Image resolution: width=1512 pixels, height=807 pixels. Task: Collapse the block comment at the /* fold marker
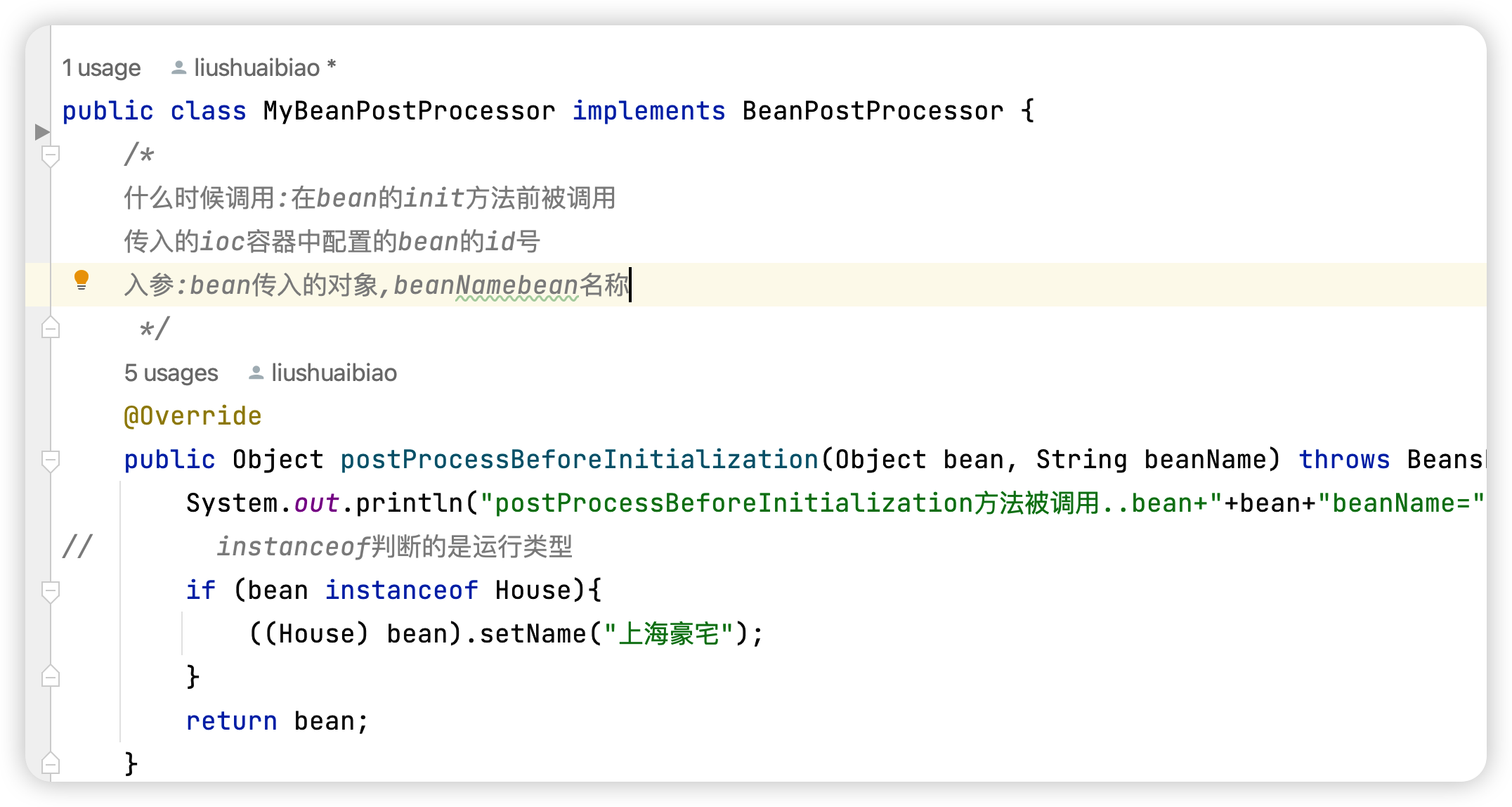coord(51,155)
